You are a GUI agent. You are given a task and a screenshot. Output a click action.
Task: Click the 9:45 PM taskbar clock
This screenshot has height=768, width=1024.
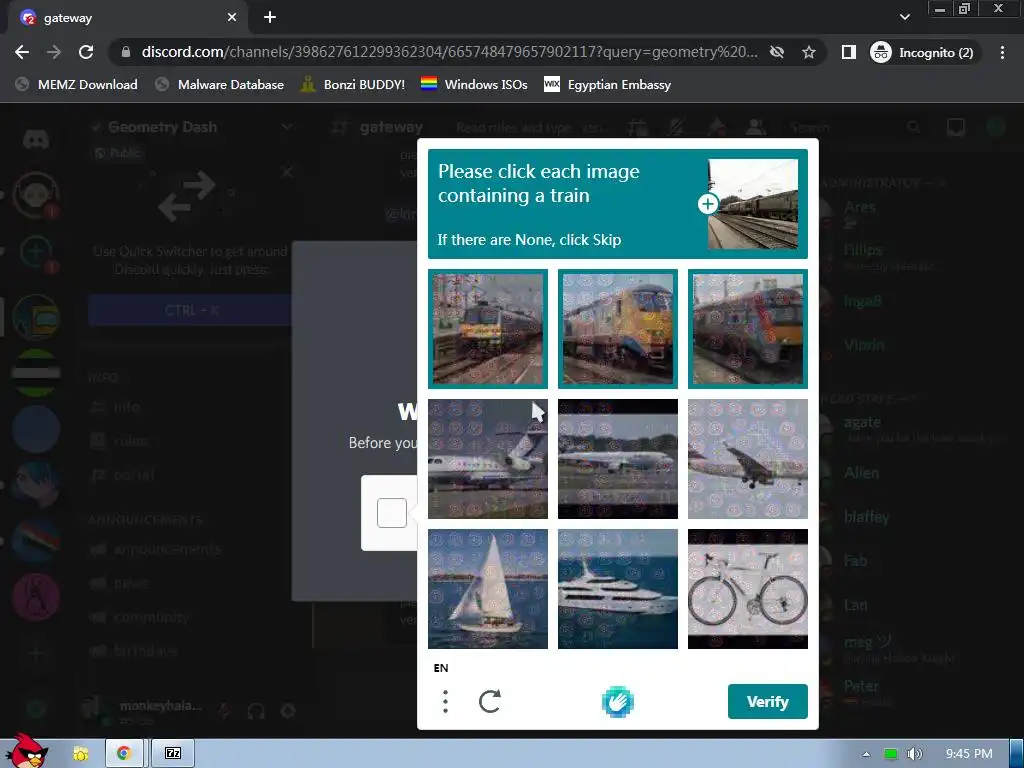[x=968, y=754]
